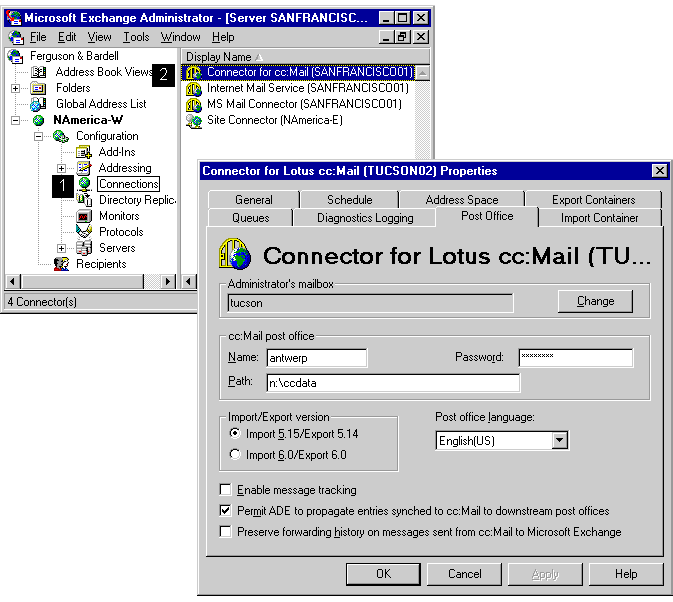Click the Address Book Views icon

(x=39, y=72)
